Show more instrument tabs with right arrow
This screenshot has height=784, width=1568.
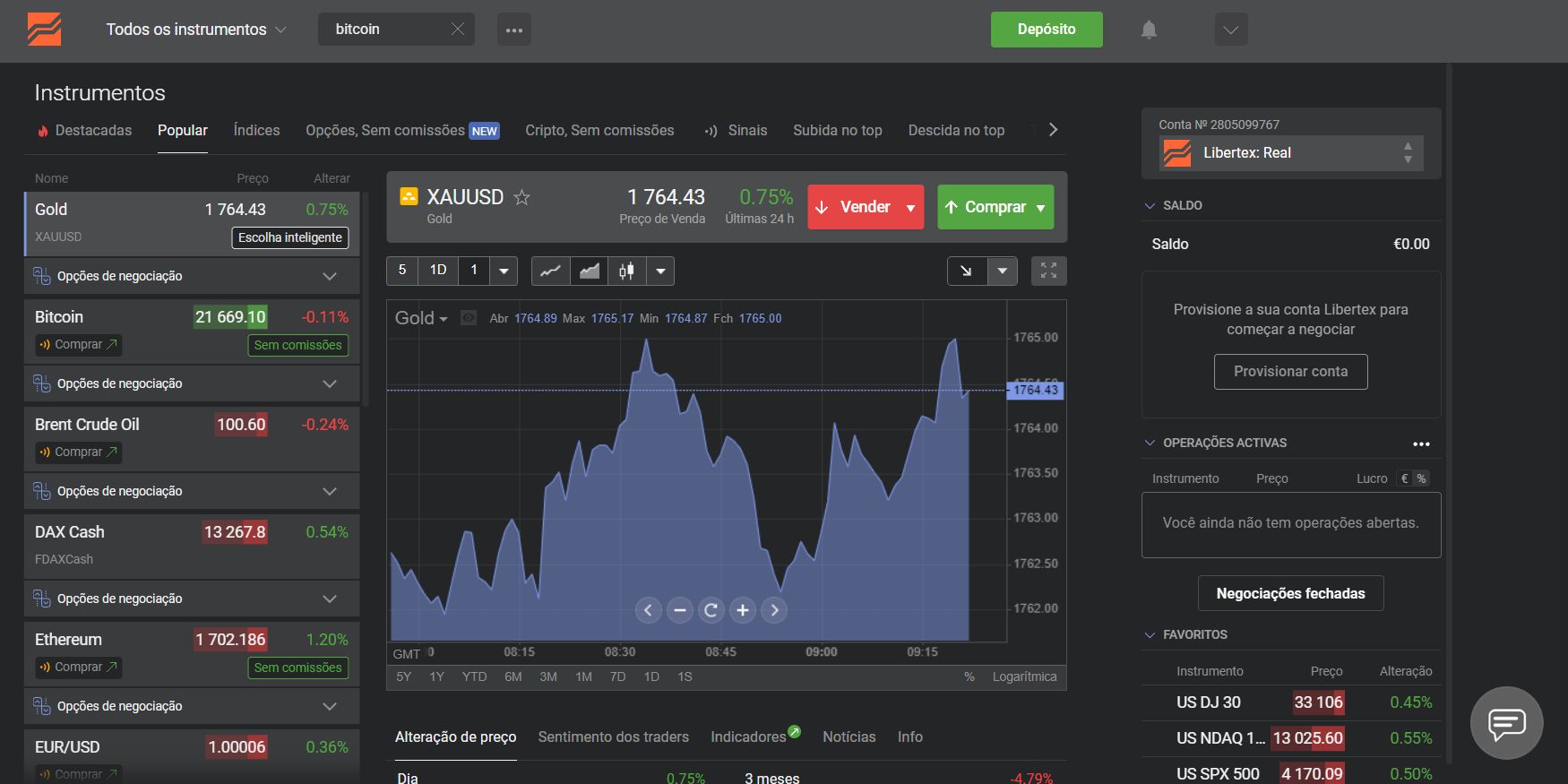pyautogui.click(x=1053, y=130)
